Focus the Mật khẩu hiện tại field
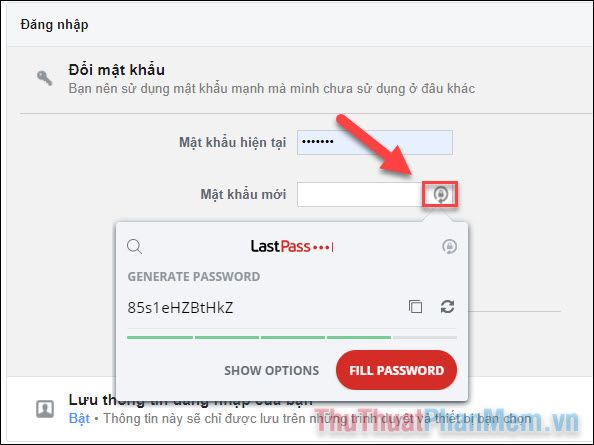The image size is (594, 445). [x=375, y=142]
